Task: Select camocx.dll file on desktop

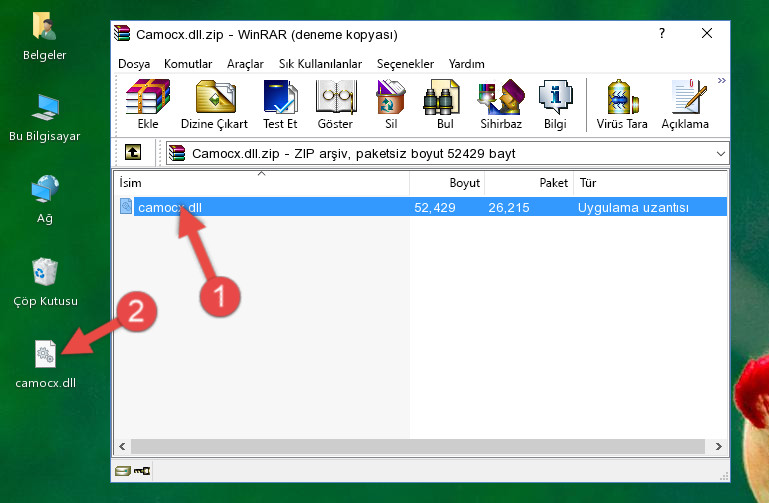Action: tap(45, 364)
